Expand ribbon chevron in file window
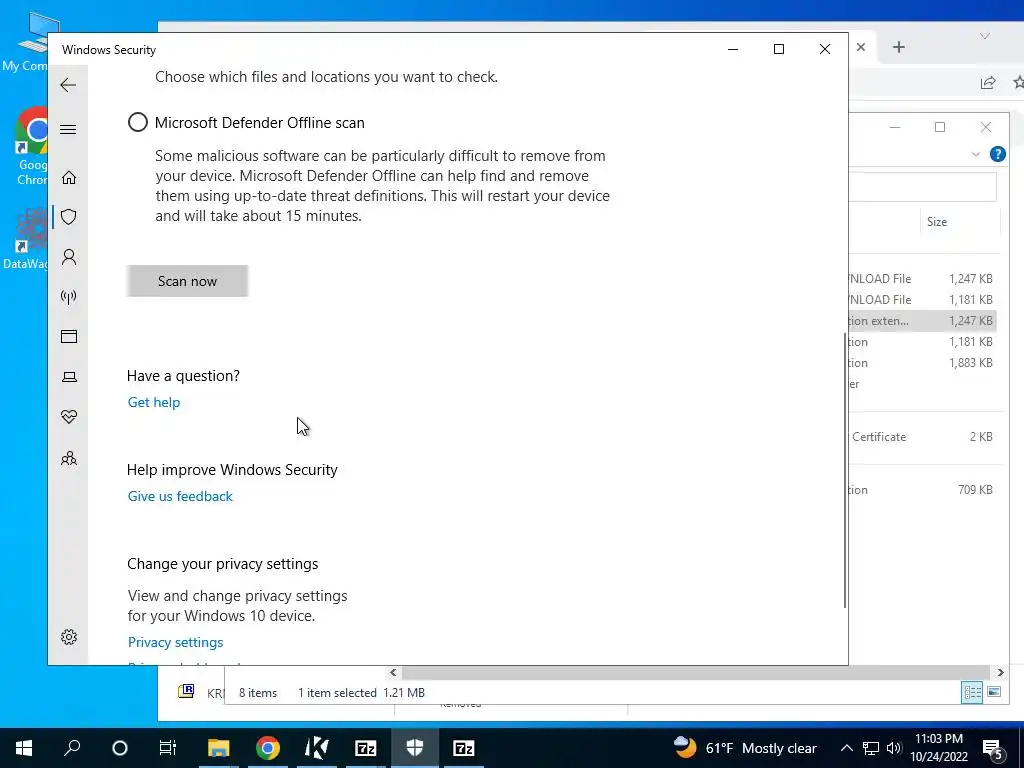This screenshot has height=768, width=1024. click(x=976, y=155)
